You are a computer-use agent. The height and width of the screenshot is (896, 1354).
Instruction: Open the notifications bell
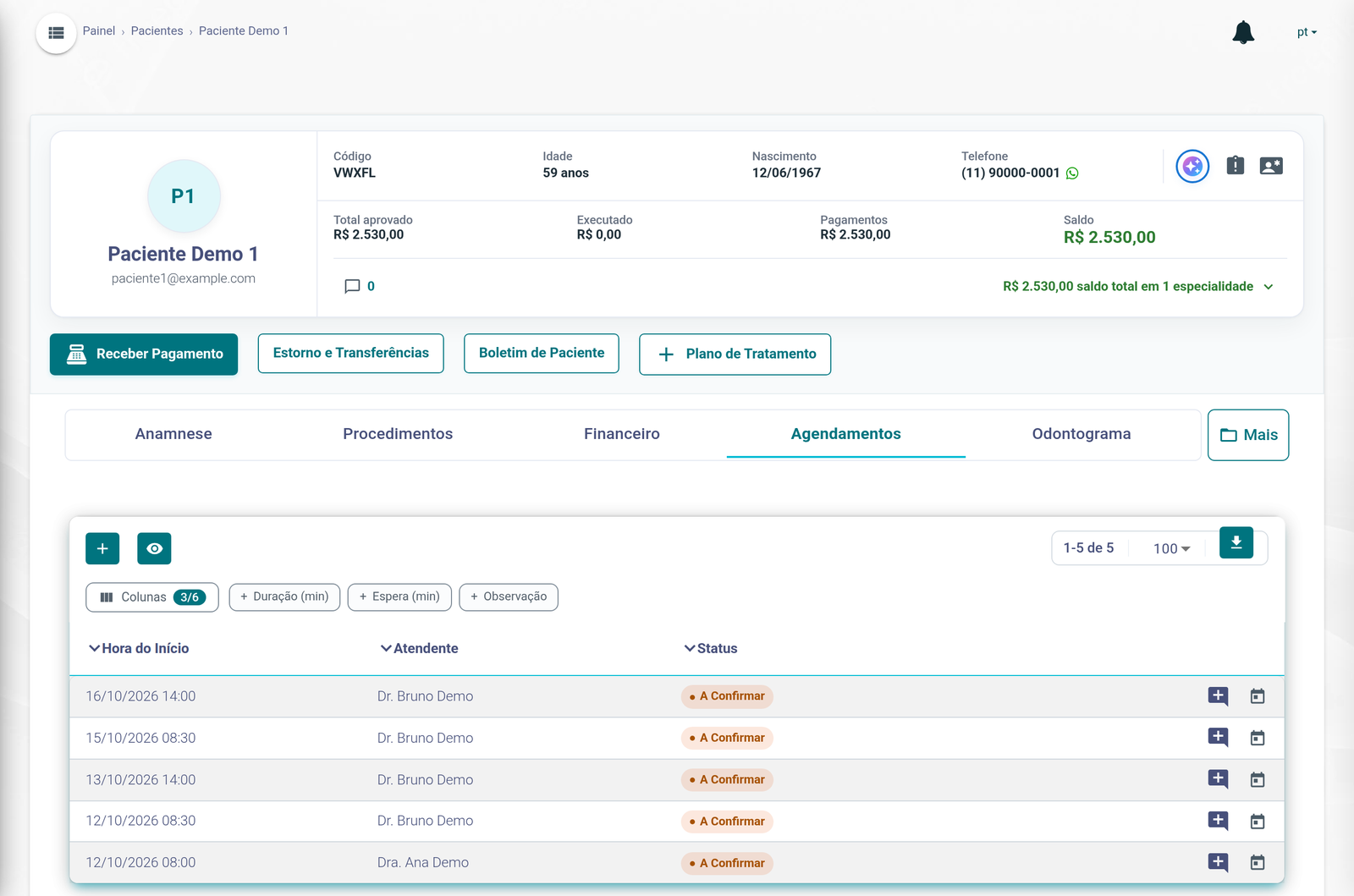pos(1243,32)
